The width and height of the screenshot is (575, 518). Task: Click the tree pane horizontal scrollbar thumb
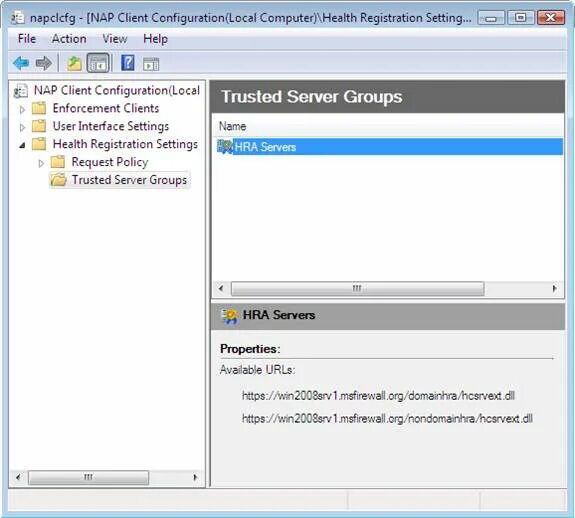88,477
